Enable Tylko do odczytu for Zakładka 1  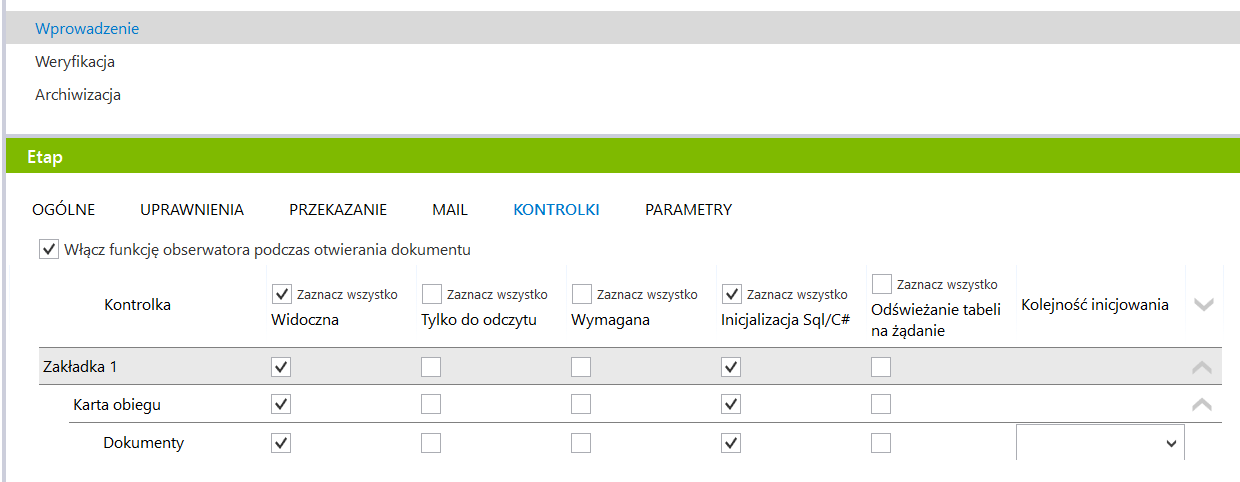(431, 367)
